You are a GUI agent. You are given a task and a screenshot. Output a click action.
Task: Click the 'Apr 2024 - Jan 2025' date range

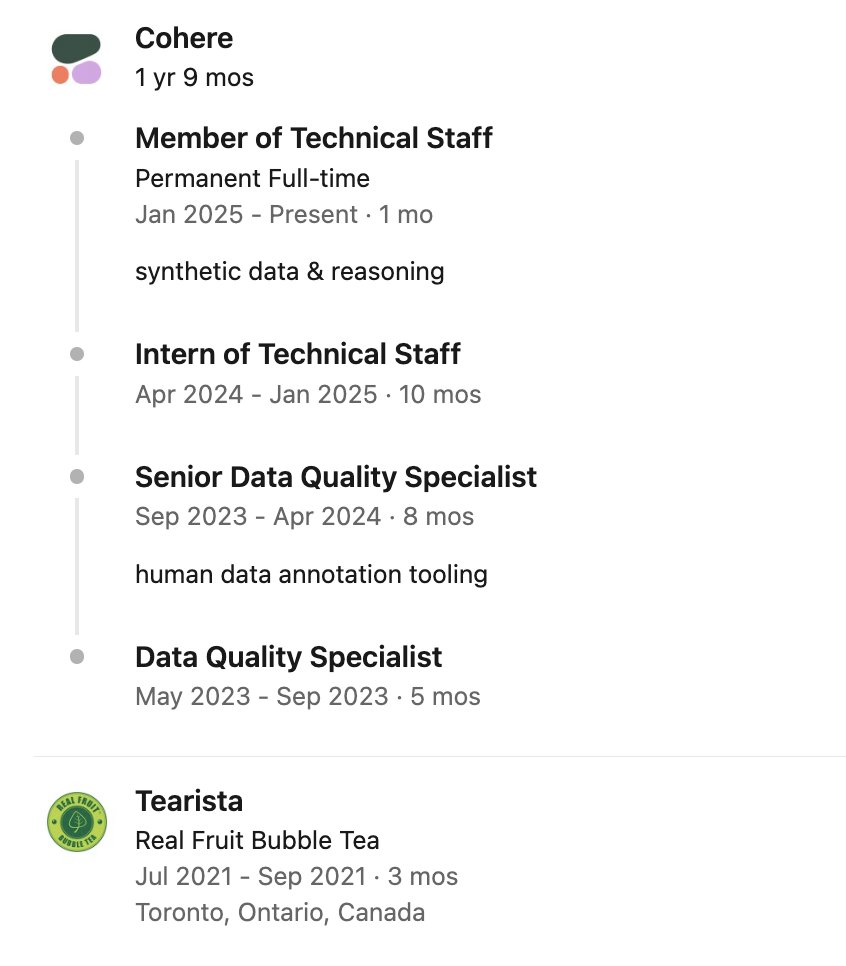pos(256,395)
